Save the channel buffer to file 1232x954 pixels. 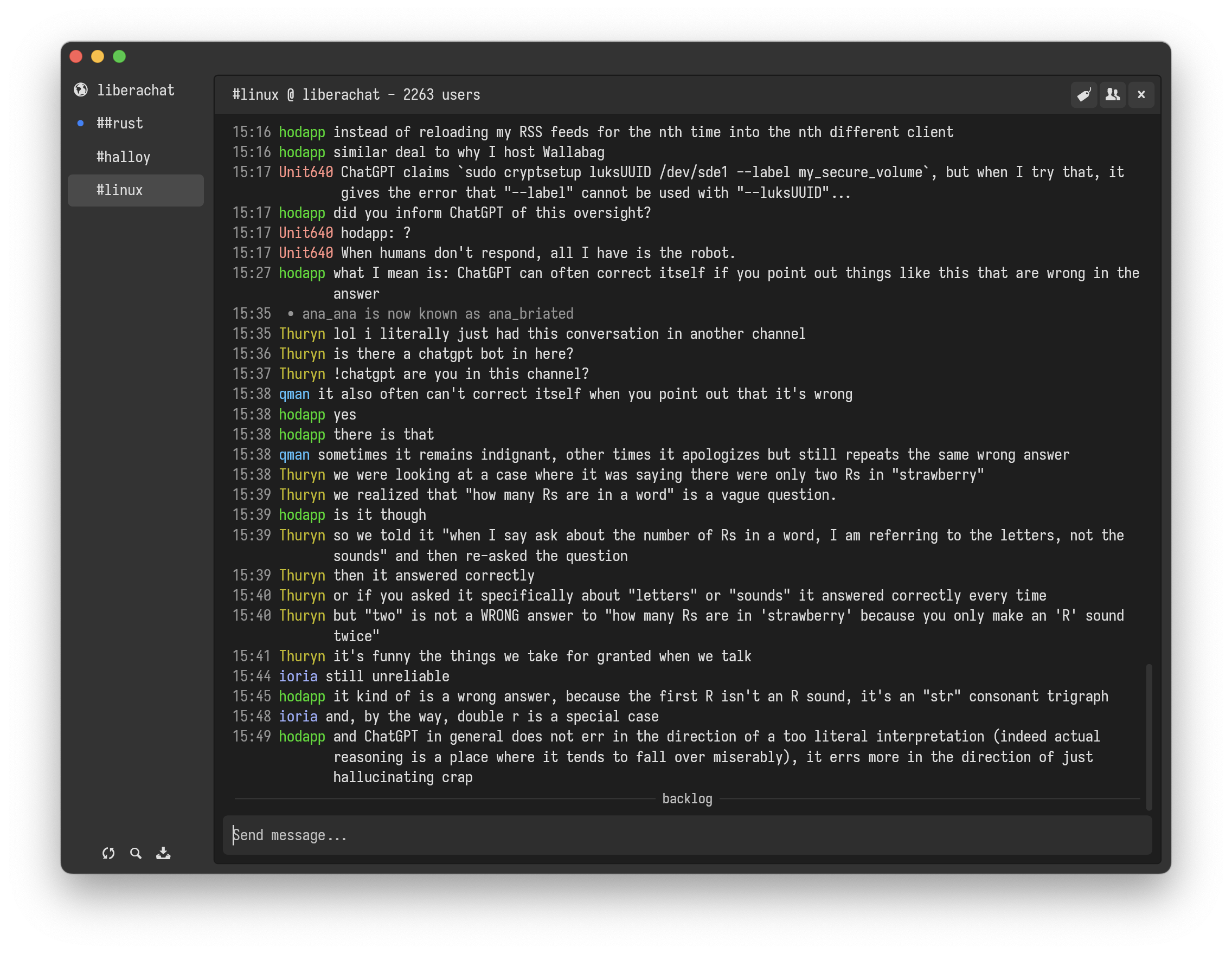click(163, 854)
